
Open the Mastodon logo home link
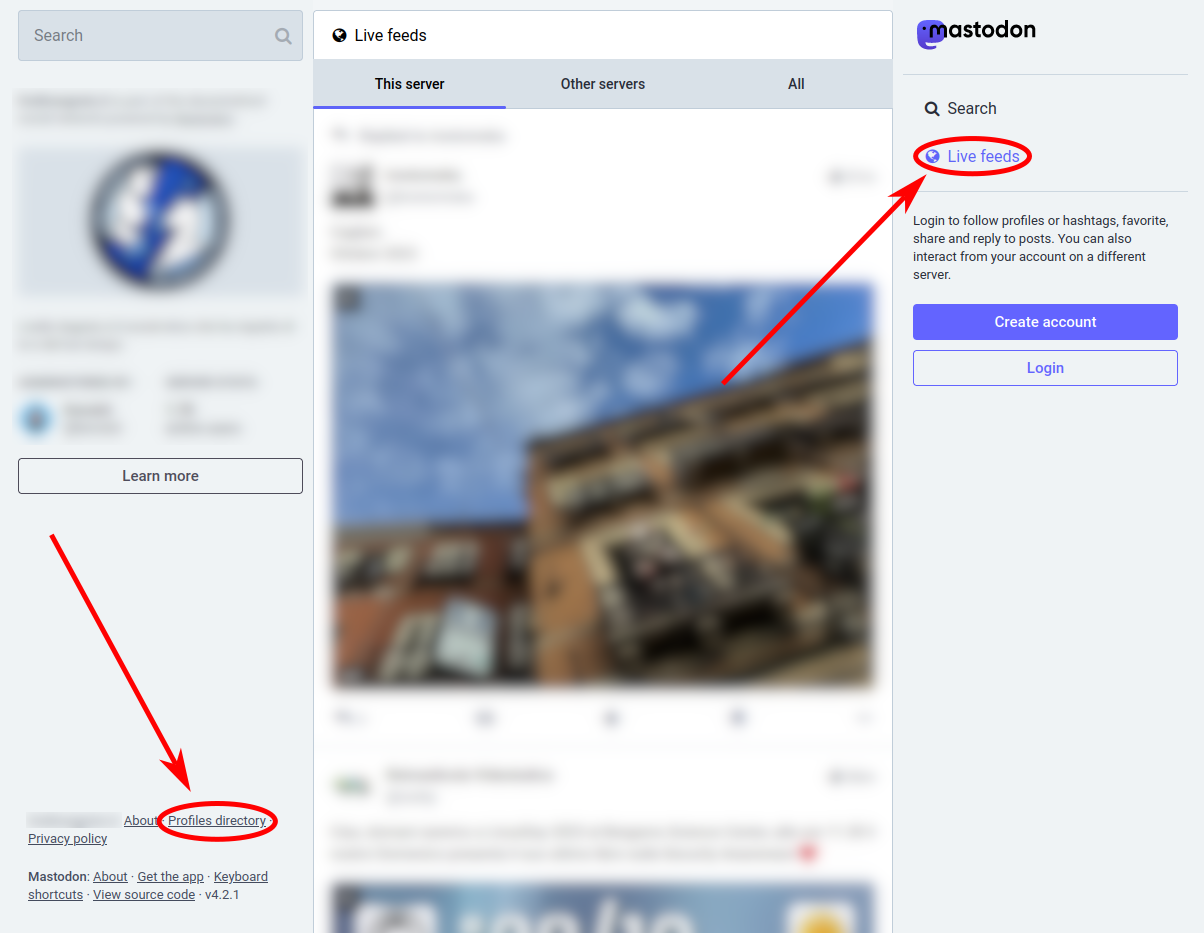[976, 34]
